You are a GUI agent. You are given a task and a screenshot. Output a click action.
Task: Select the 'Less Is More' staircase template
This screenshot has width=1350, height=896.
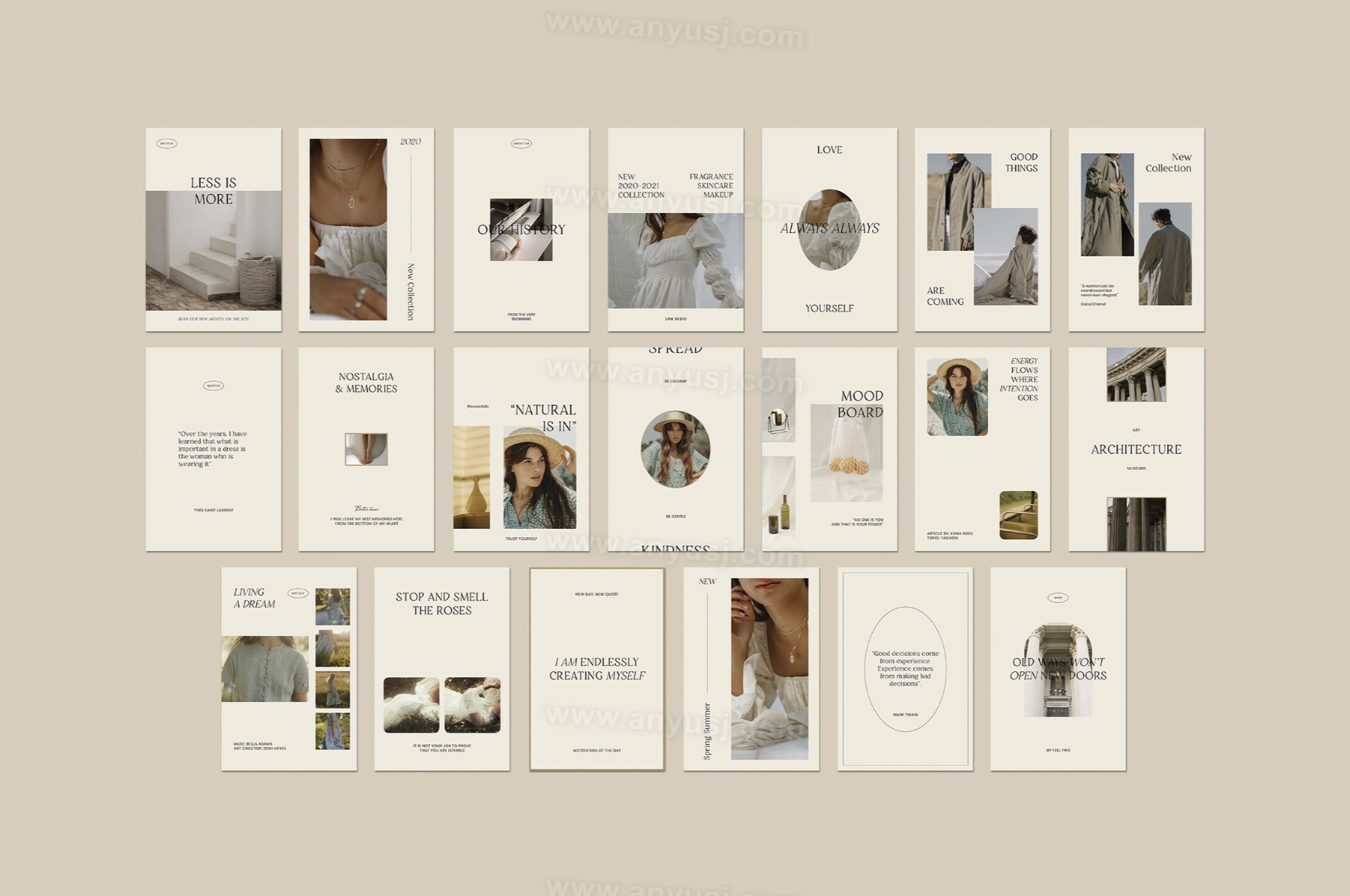coord(213,229)
